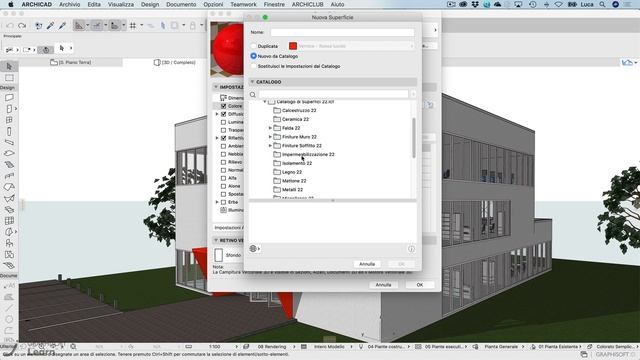The image size is (640, 360).
Task: Open the duplicate source surface dropdown
Action: [351, 46]
